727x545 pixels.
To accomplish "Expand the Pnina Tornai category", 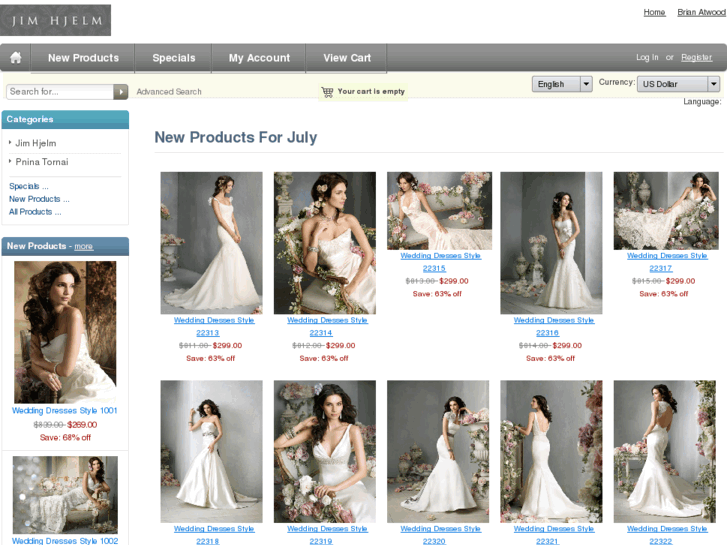I will (x=42, y=162).
